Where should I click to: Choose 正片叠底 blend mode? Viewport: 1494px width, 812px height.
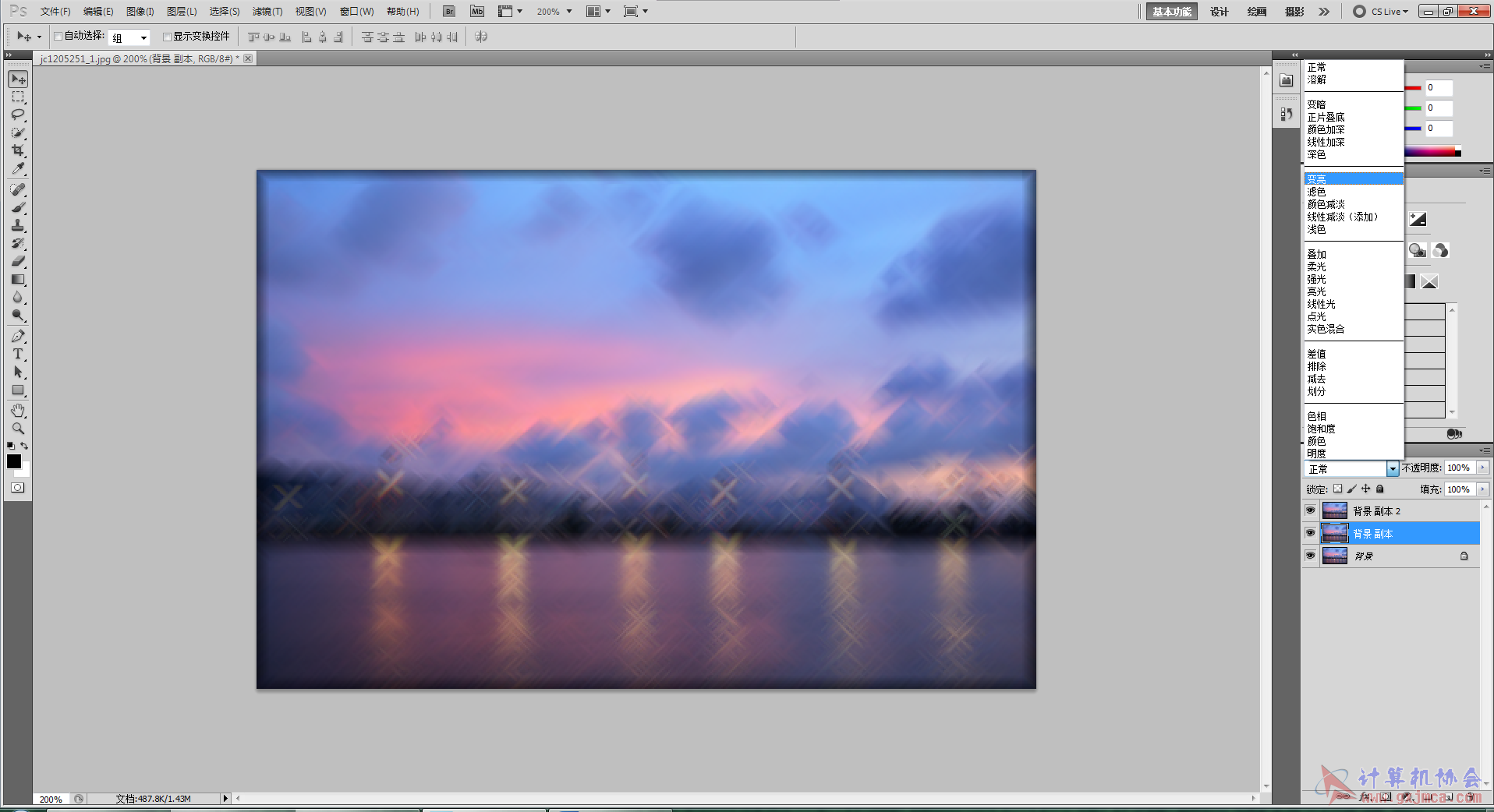point(1326,117)
